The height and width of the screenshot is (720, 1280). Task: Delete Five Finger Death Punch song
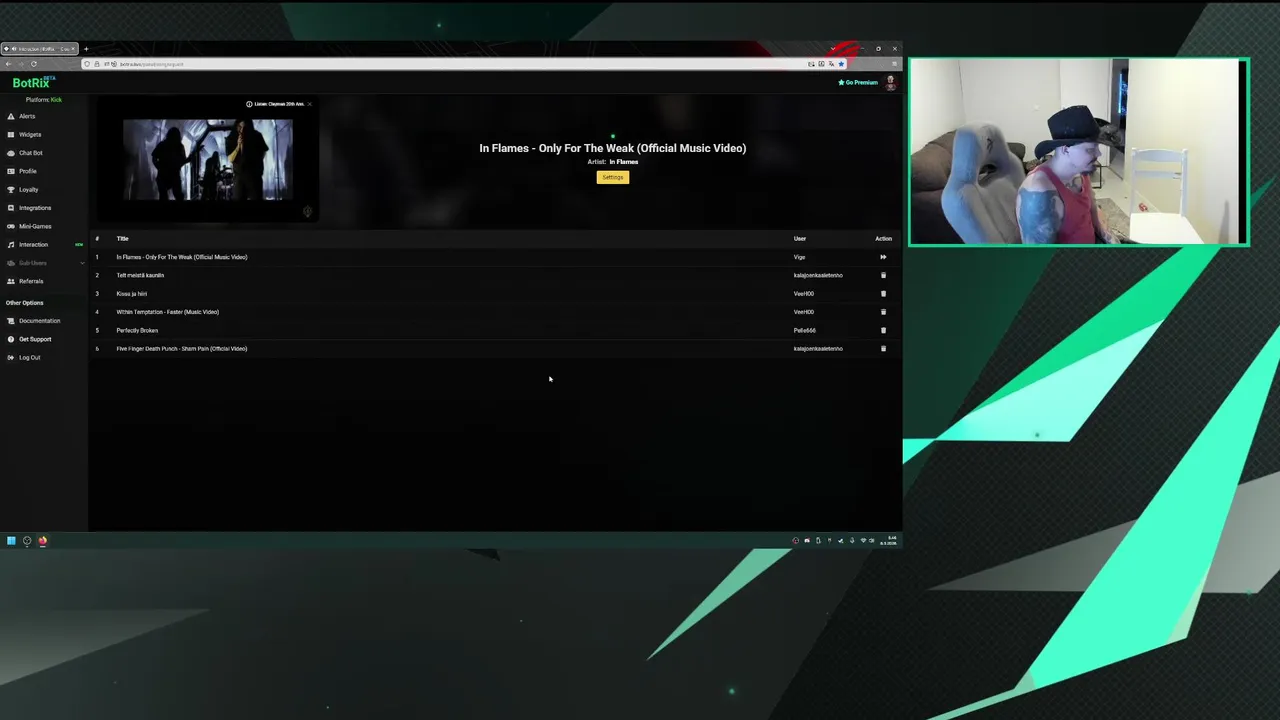tap(883, 349)
